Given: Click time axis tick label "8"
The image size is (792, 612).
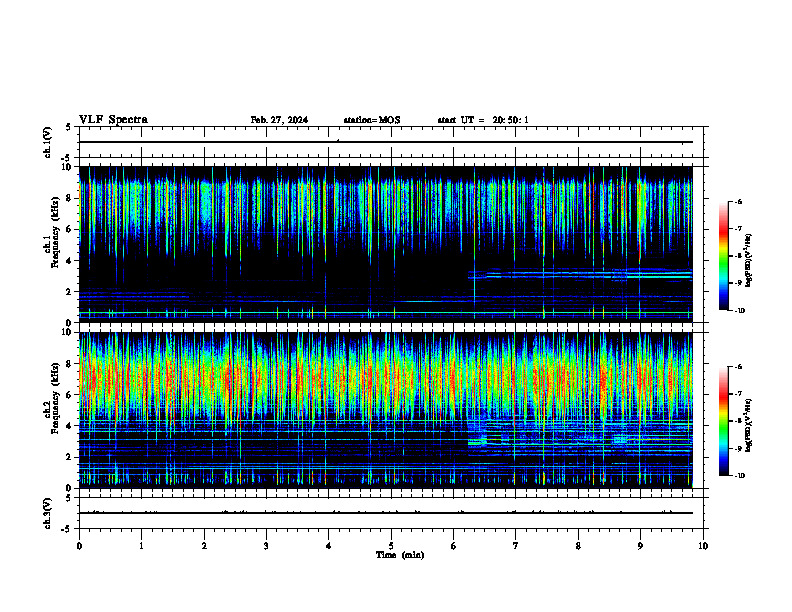Looking at the screenshot, I should 578,546.
